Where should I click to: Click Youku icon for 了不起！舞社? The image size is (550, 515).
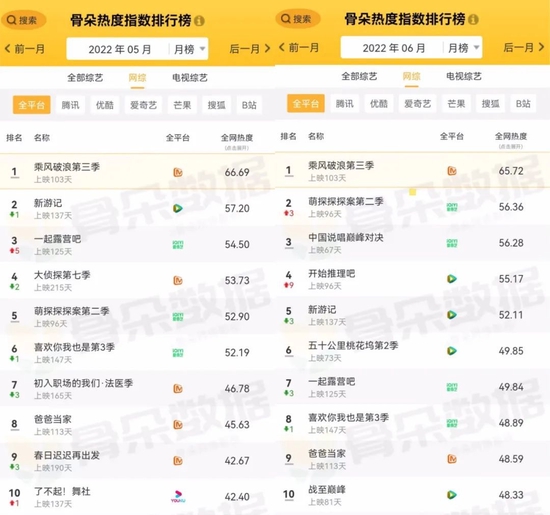pos(178,497)
